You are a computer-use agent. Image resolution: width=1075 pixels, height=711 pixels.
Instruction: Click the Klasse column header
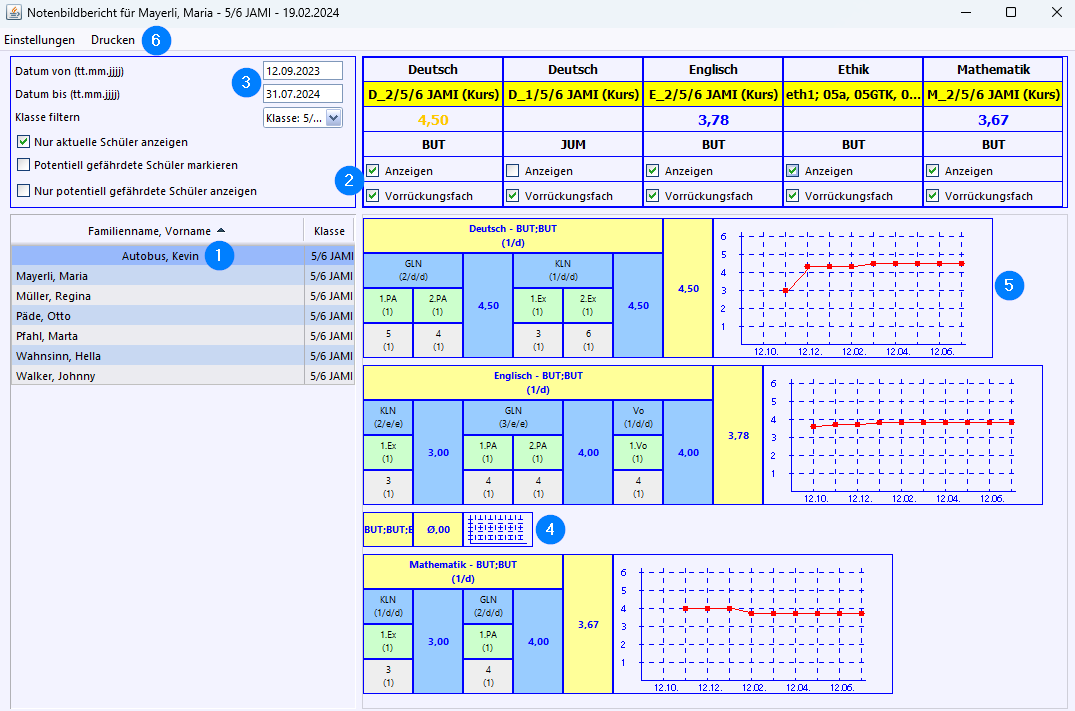(328, 231)
